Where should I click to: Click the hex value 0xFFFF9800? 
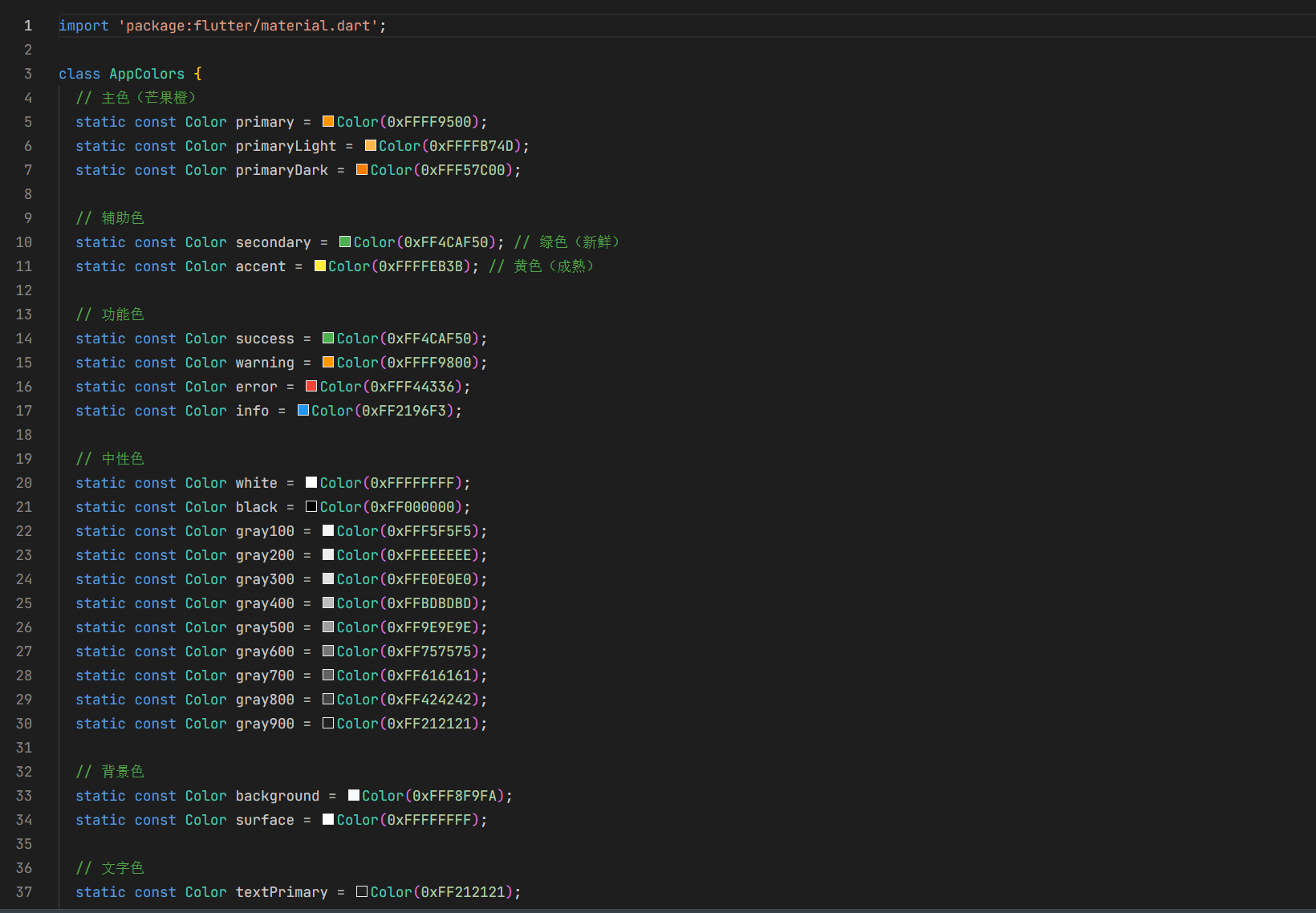429,363
